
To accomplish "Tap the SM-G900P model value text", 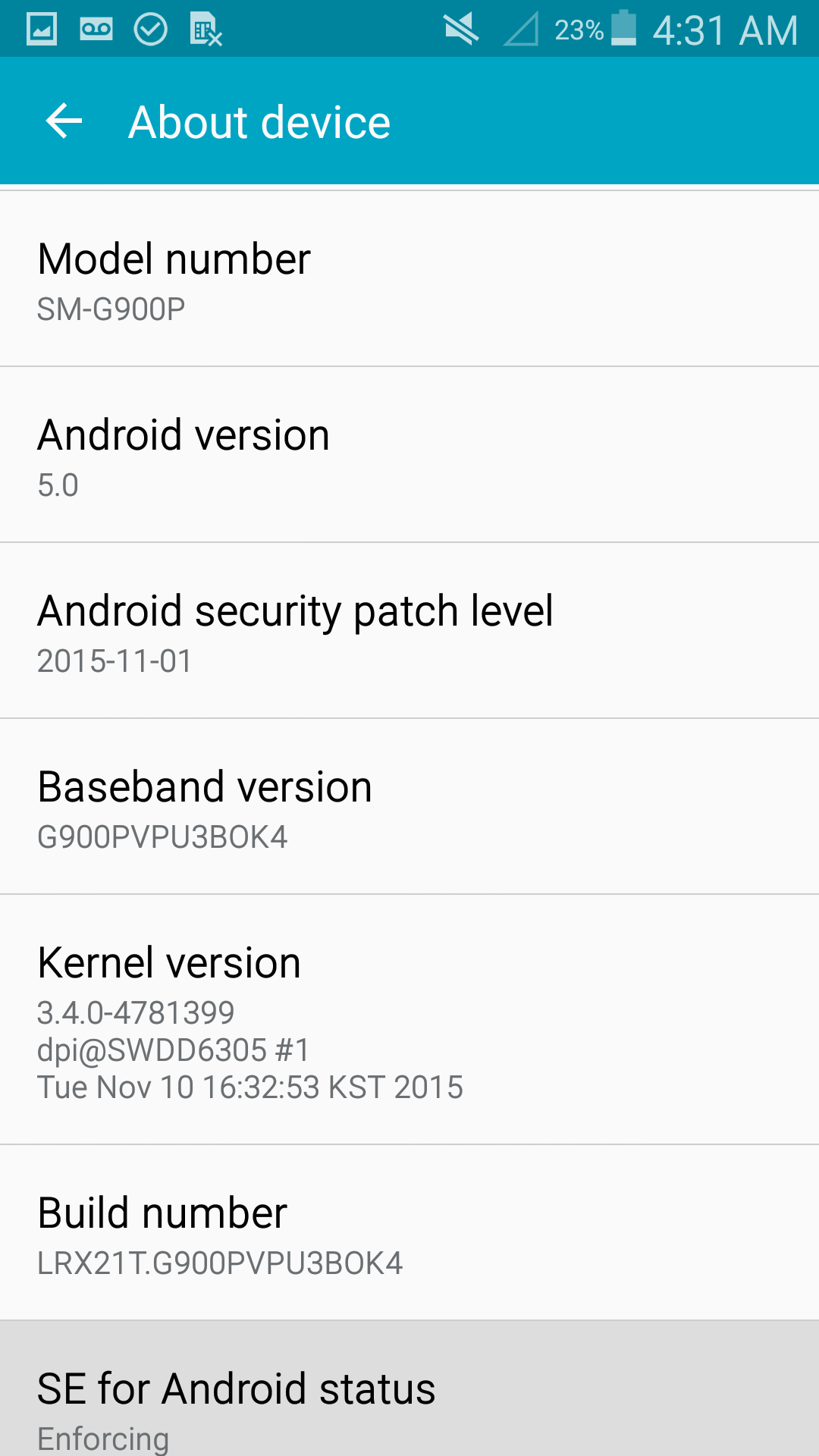I will (x=111, y=309).
